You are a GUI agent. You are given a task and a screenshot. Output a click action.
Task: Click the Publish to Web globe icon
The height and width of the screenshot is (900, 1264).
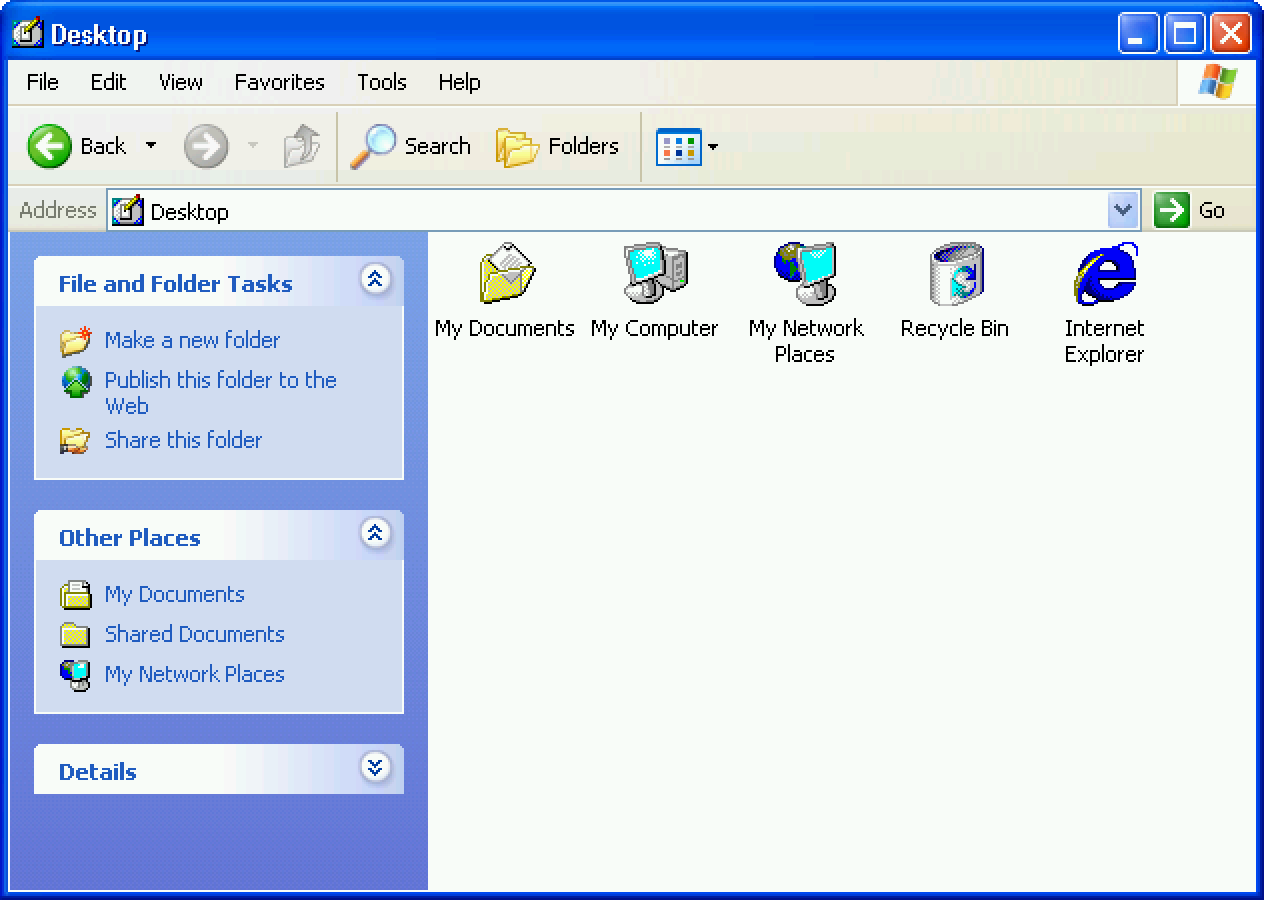[76, 382]
